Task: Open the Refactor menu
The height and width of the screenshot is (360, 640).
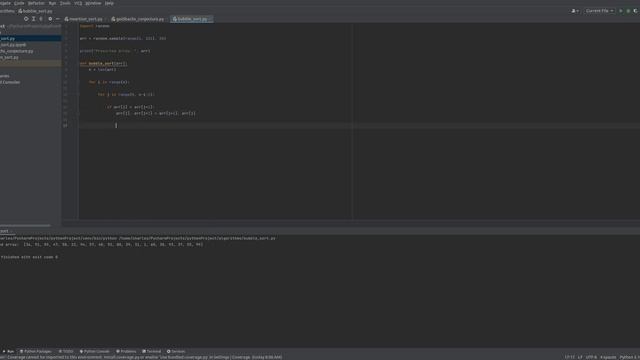Action: point(36,3)
